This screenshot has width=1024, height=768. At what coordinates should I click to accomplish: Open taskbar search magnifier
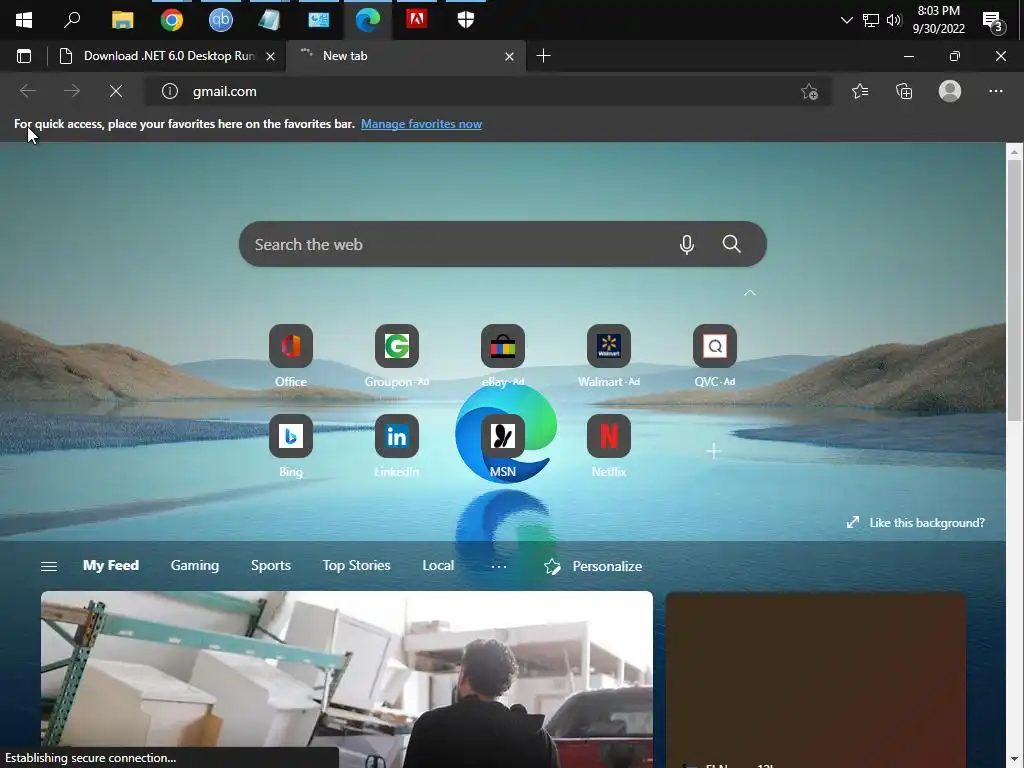click(72, 20)
